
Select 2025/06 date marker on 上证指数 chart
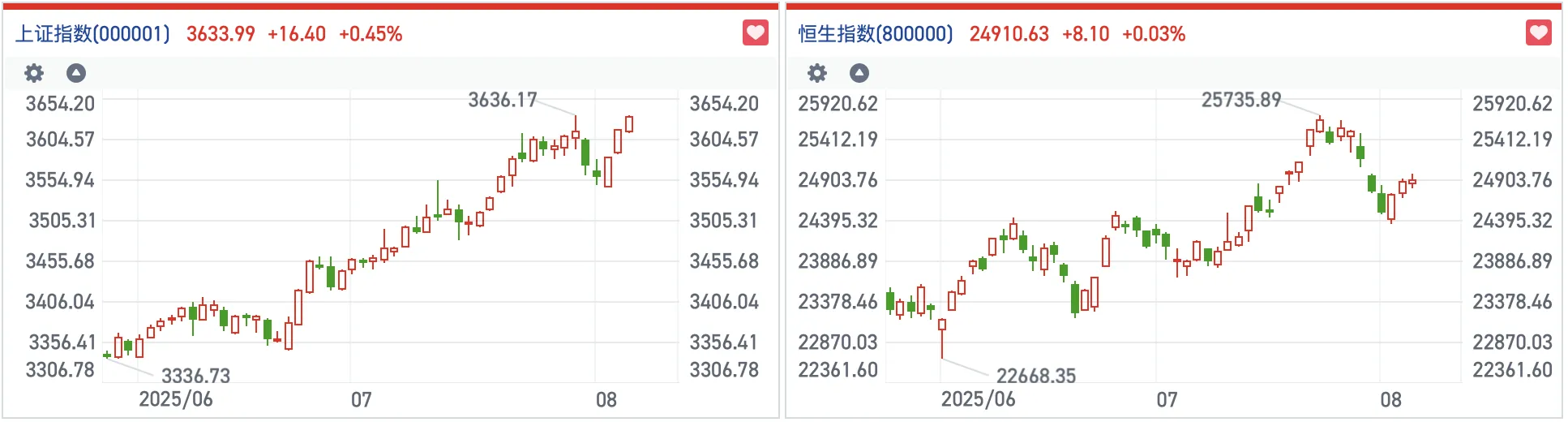point(176,399)
